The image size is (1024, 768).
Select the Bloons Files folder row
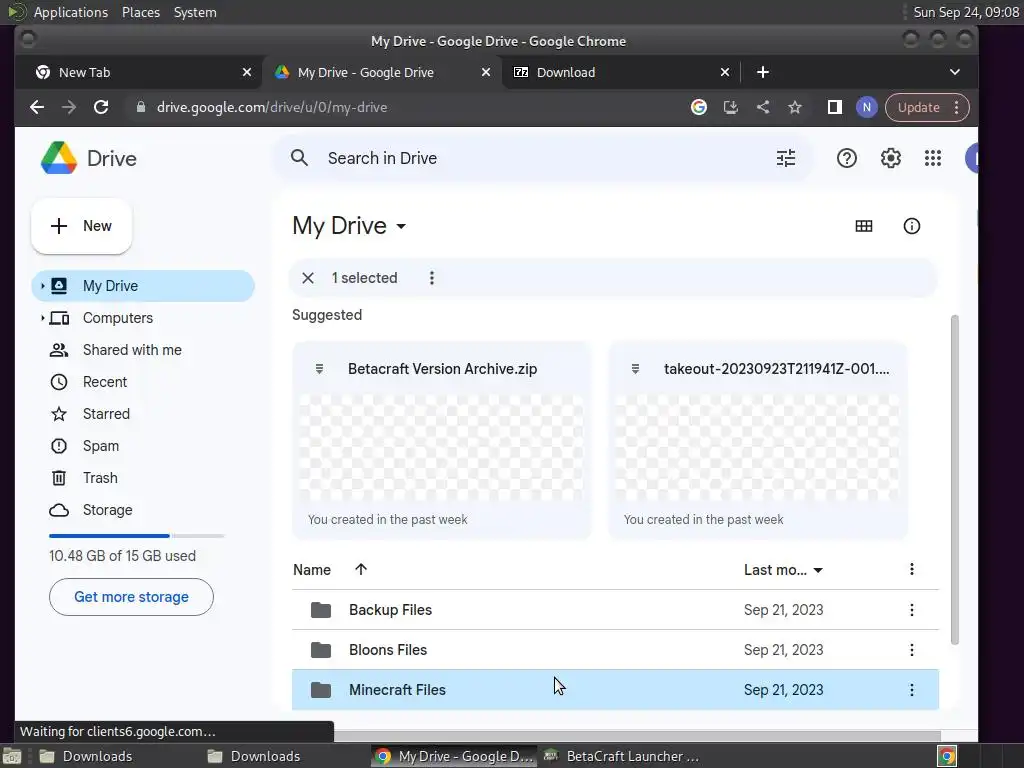point(615,650)
